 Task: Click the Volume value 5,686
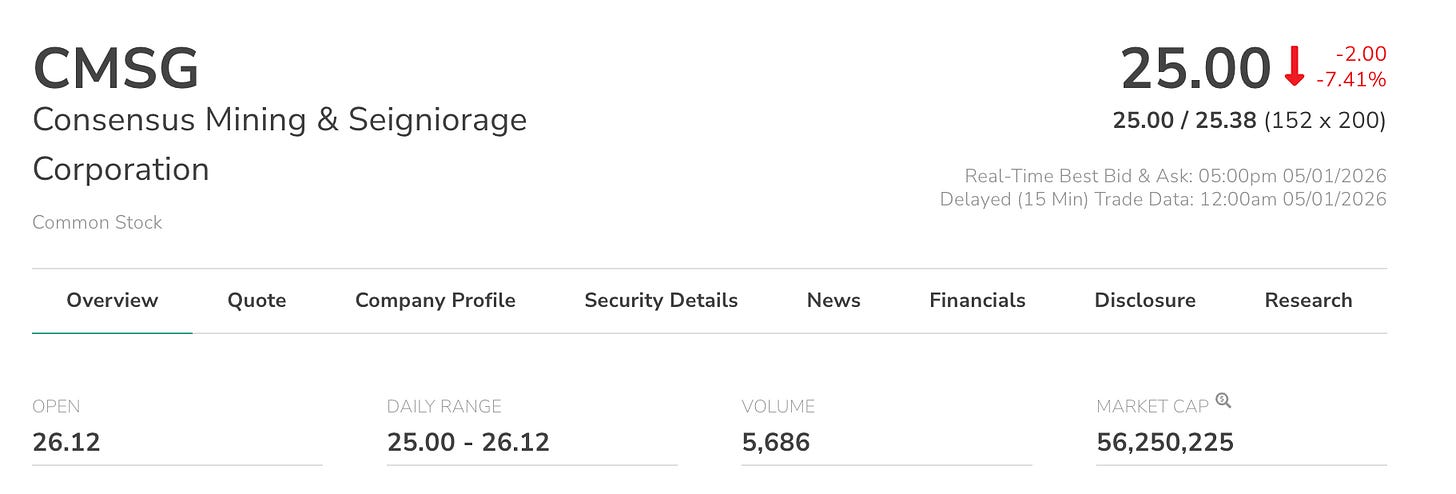pos(775,442)
